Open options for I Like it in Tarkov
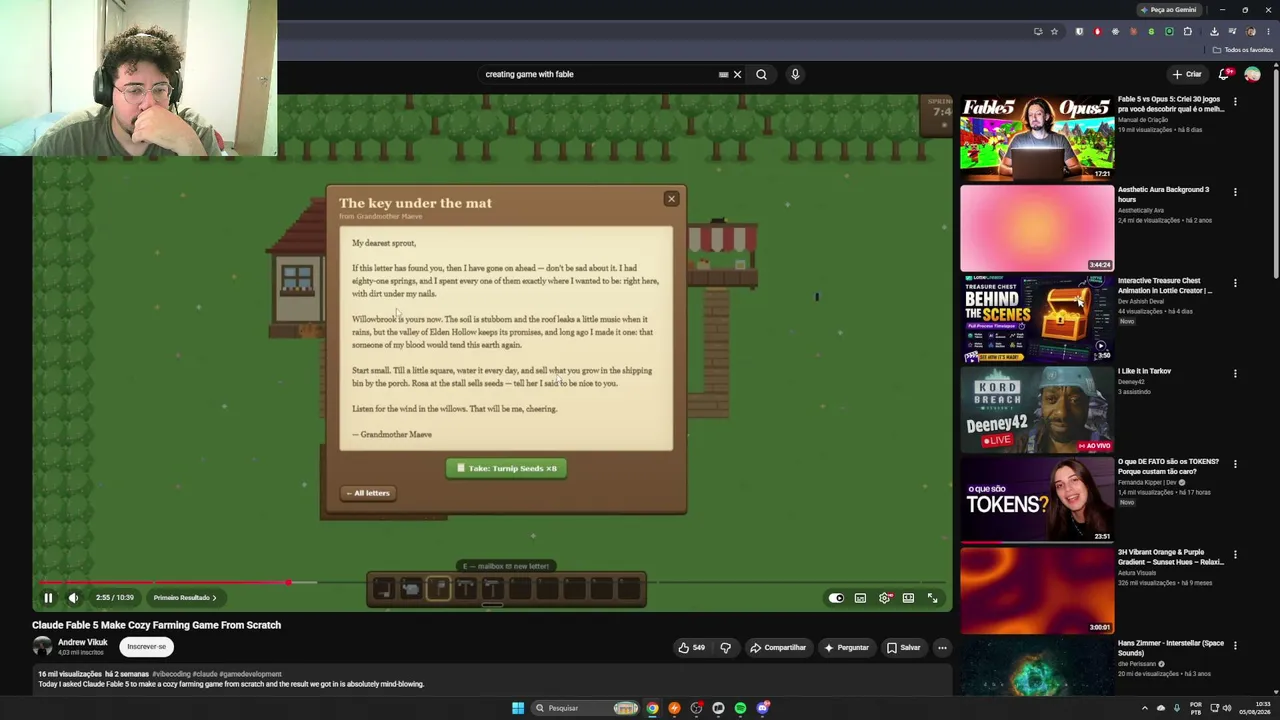1280x720 pixels. click(x=1235, y=374)
